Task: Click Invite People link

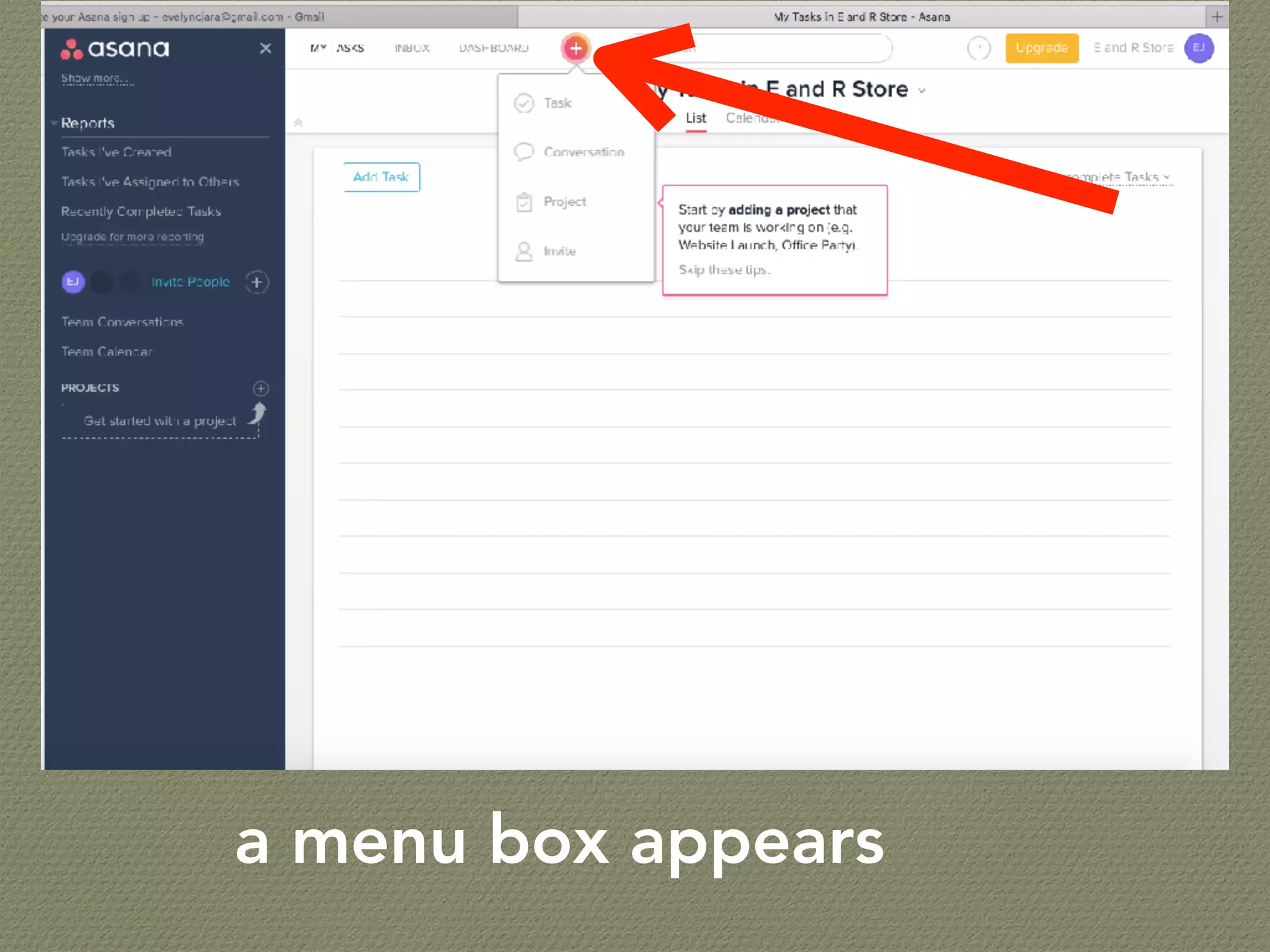Action: (x=190, y=282)
